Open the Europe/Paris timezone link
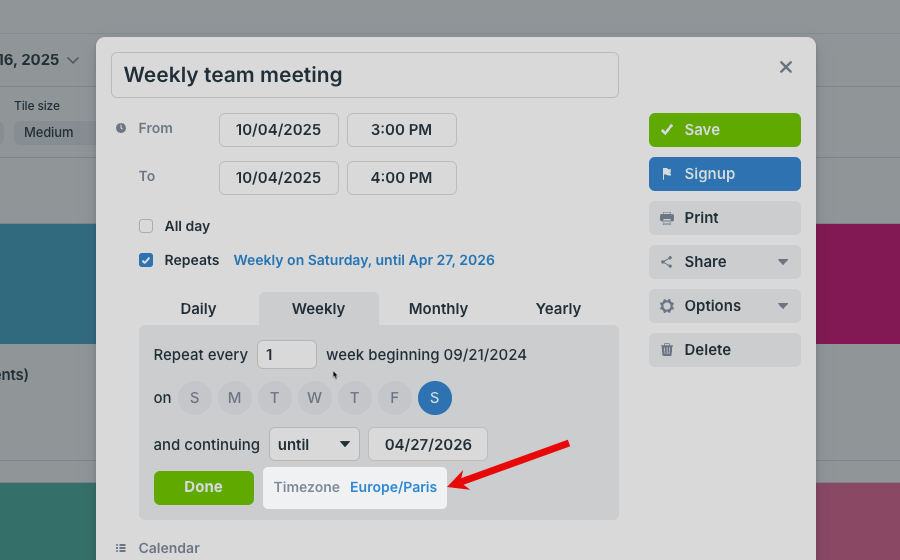The image size is (900, 560). [393, 487]
